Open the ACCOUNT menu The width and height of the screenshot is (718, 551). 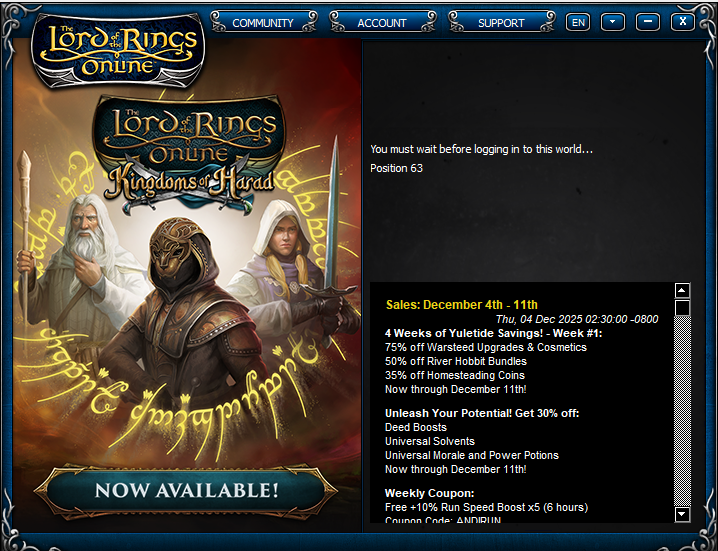382,22
